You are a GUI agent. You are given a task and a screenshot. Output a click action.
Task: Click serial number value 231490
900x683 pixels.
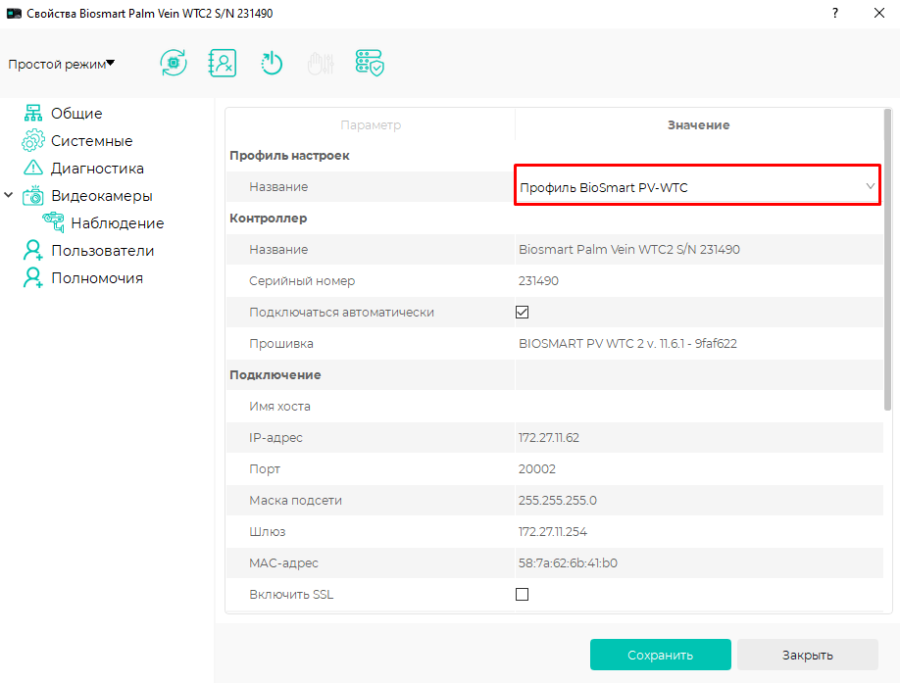tap(538, 281)
